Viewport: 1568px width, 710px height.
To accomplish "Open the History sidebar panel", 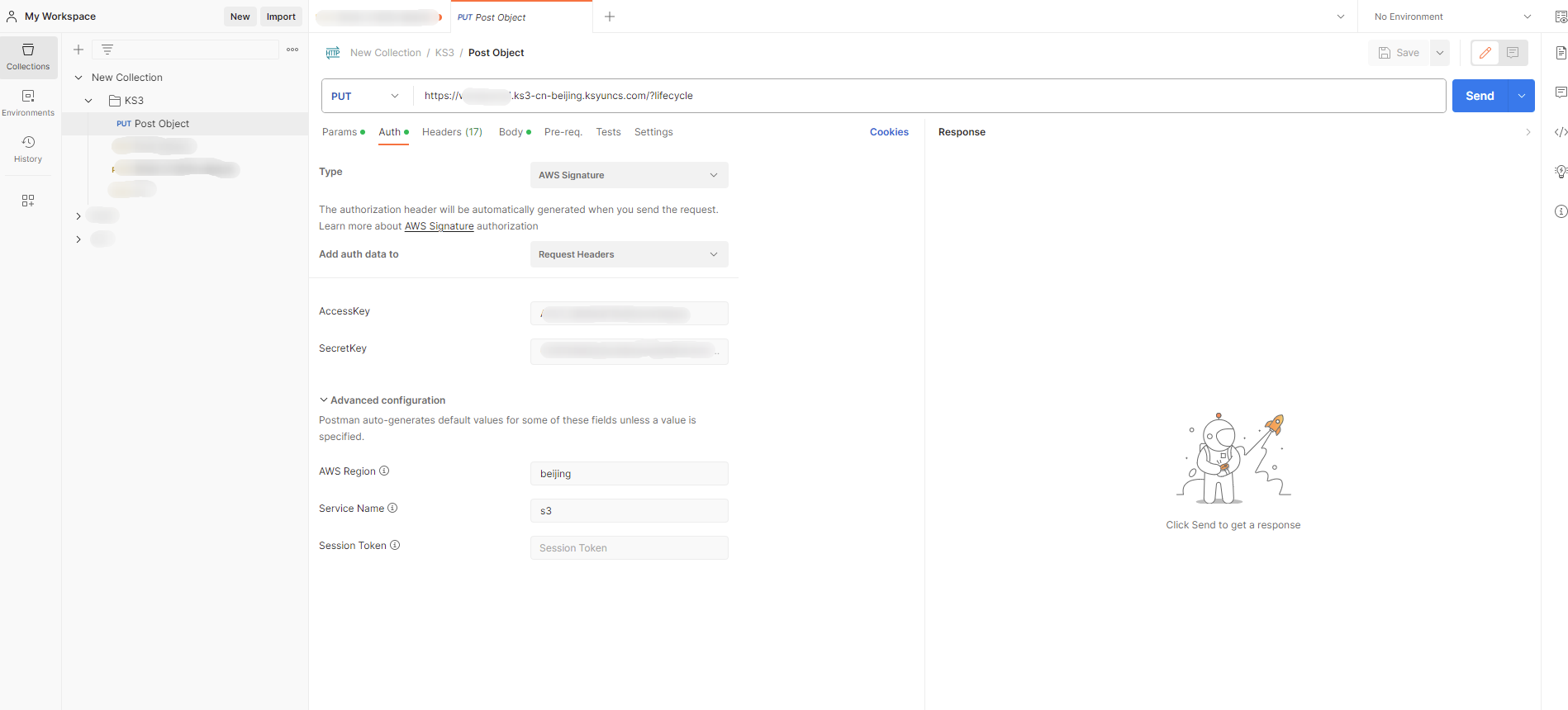I will (x=28, y=149).
